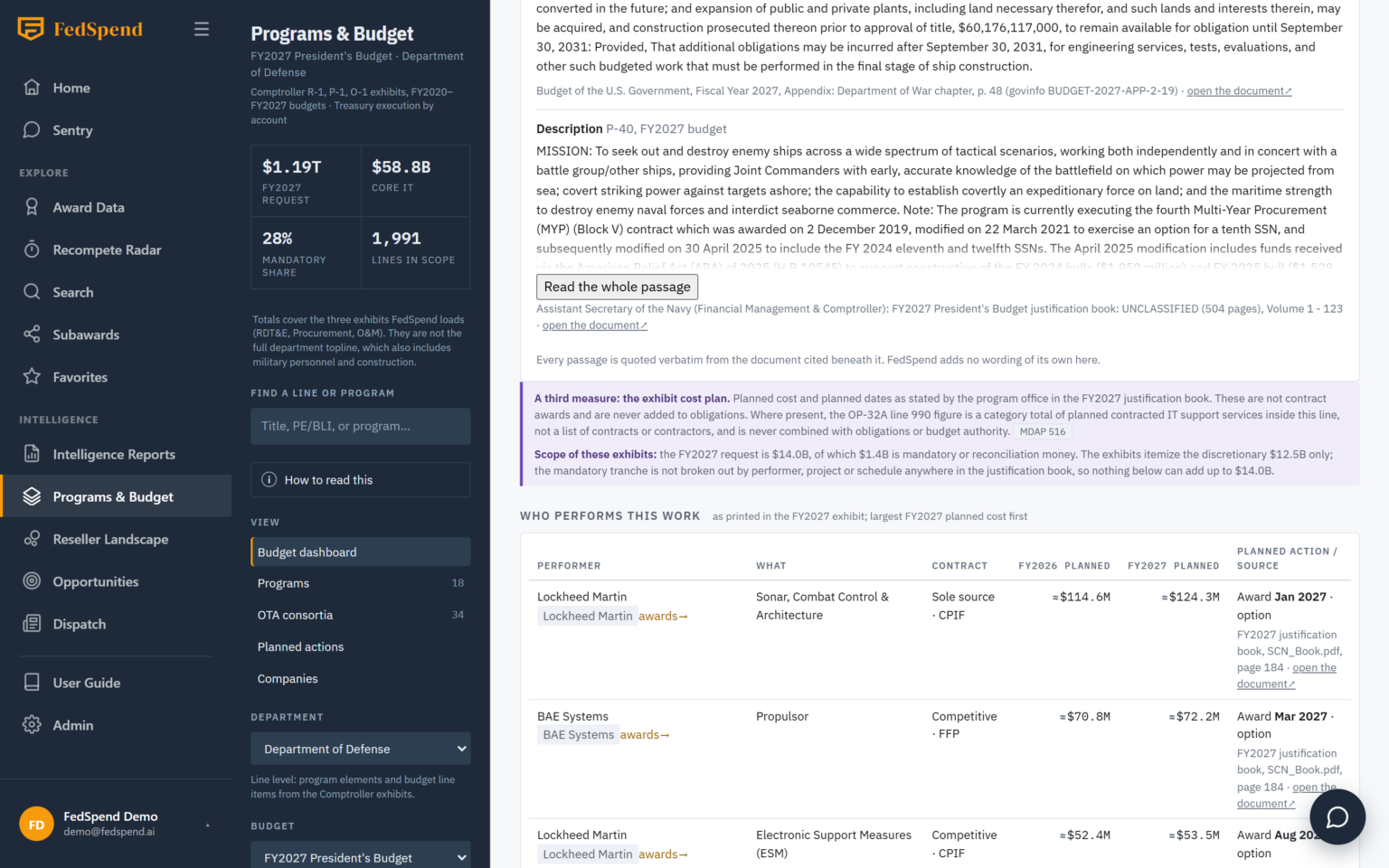The height and width of the screenshot is (868, 1389).
Task: Click the How to read this button
Action: [361, 480]
